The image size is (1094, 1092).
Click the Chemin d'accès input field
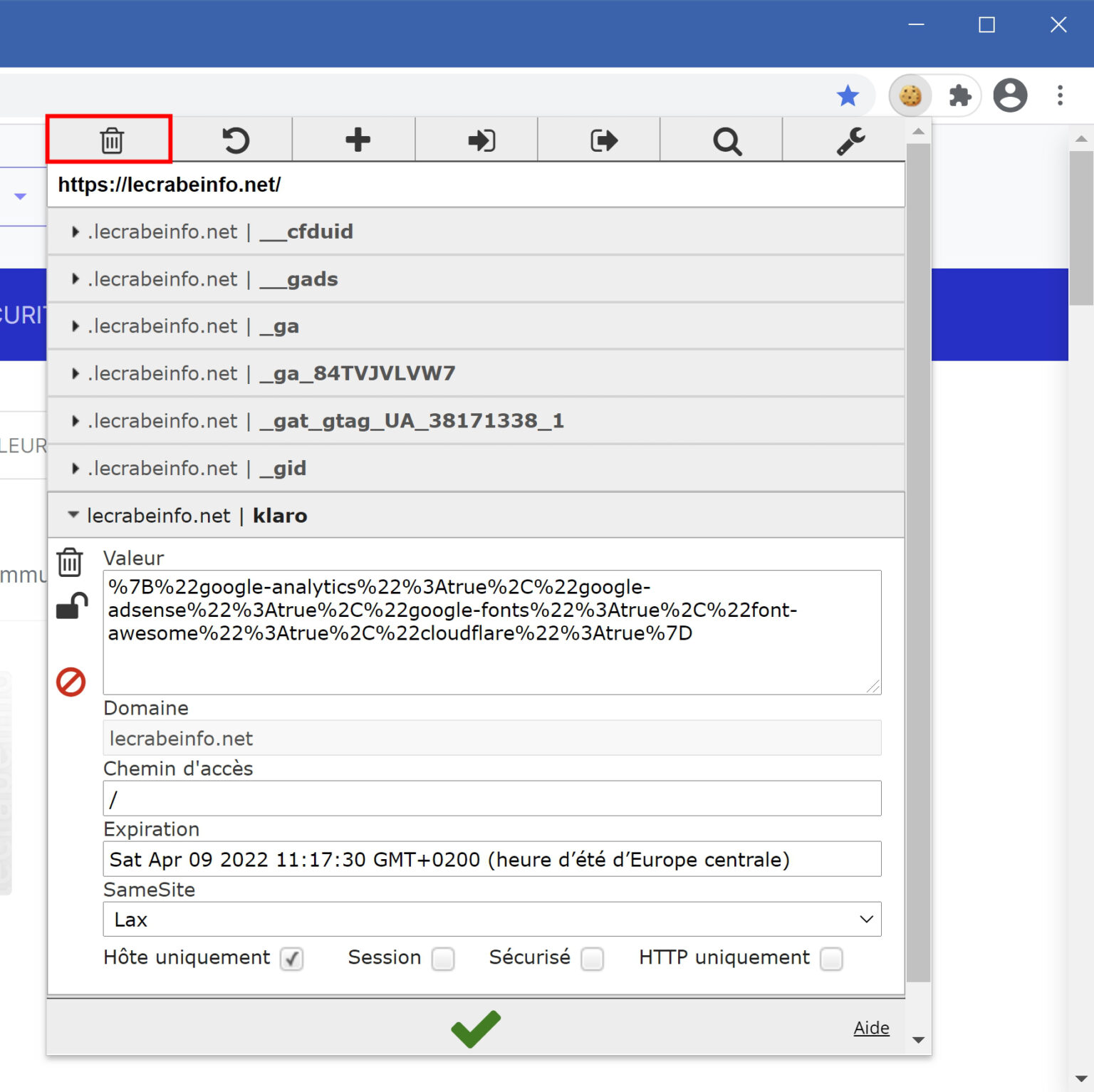point(492,799)
